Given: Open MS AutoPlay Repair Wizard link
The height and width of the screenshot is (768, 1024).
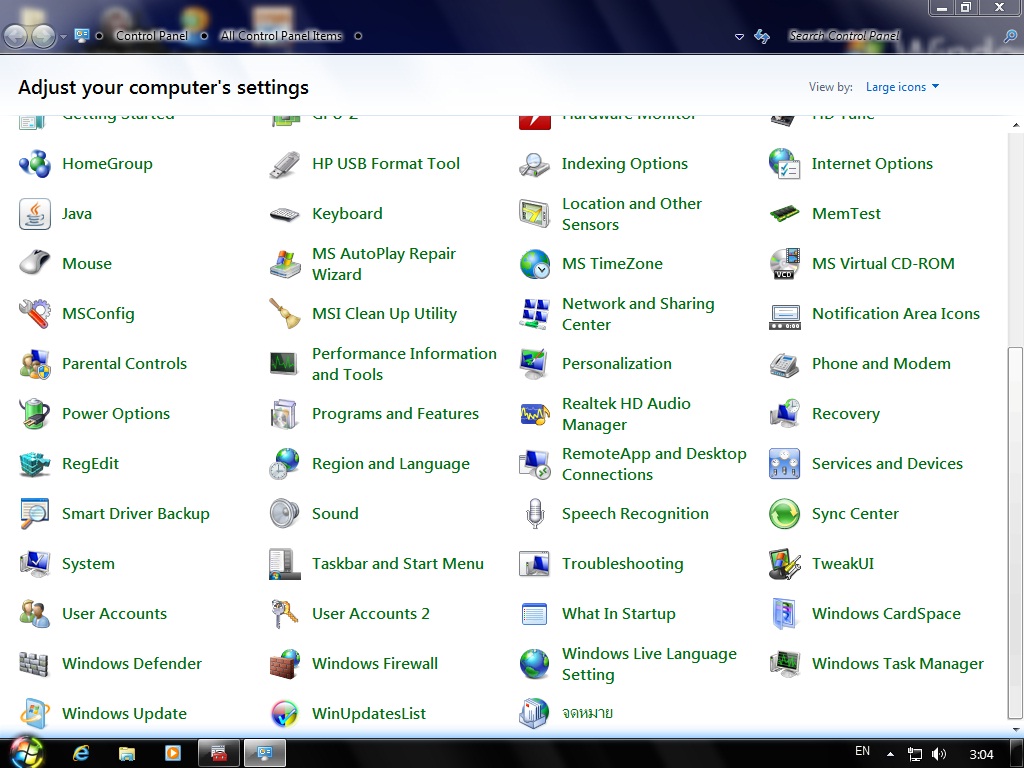Looking at the screenshot, I should point(384,263).
